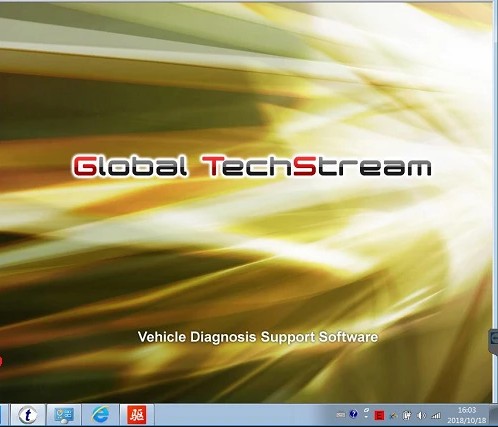Open the red Chinese-character driver app
Screen dimensions: 498x427
tap(137, 415)
